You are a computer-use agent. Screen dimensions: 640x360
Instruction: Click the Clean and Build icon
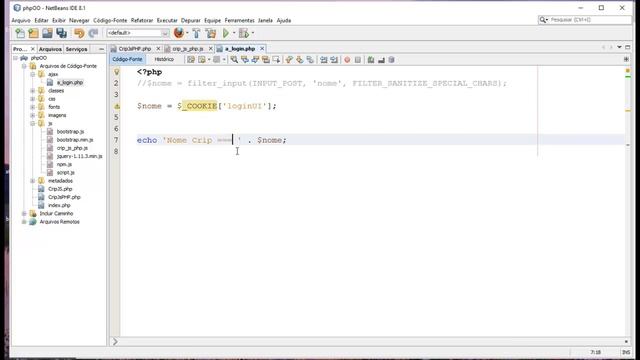[211, 33]
